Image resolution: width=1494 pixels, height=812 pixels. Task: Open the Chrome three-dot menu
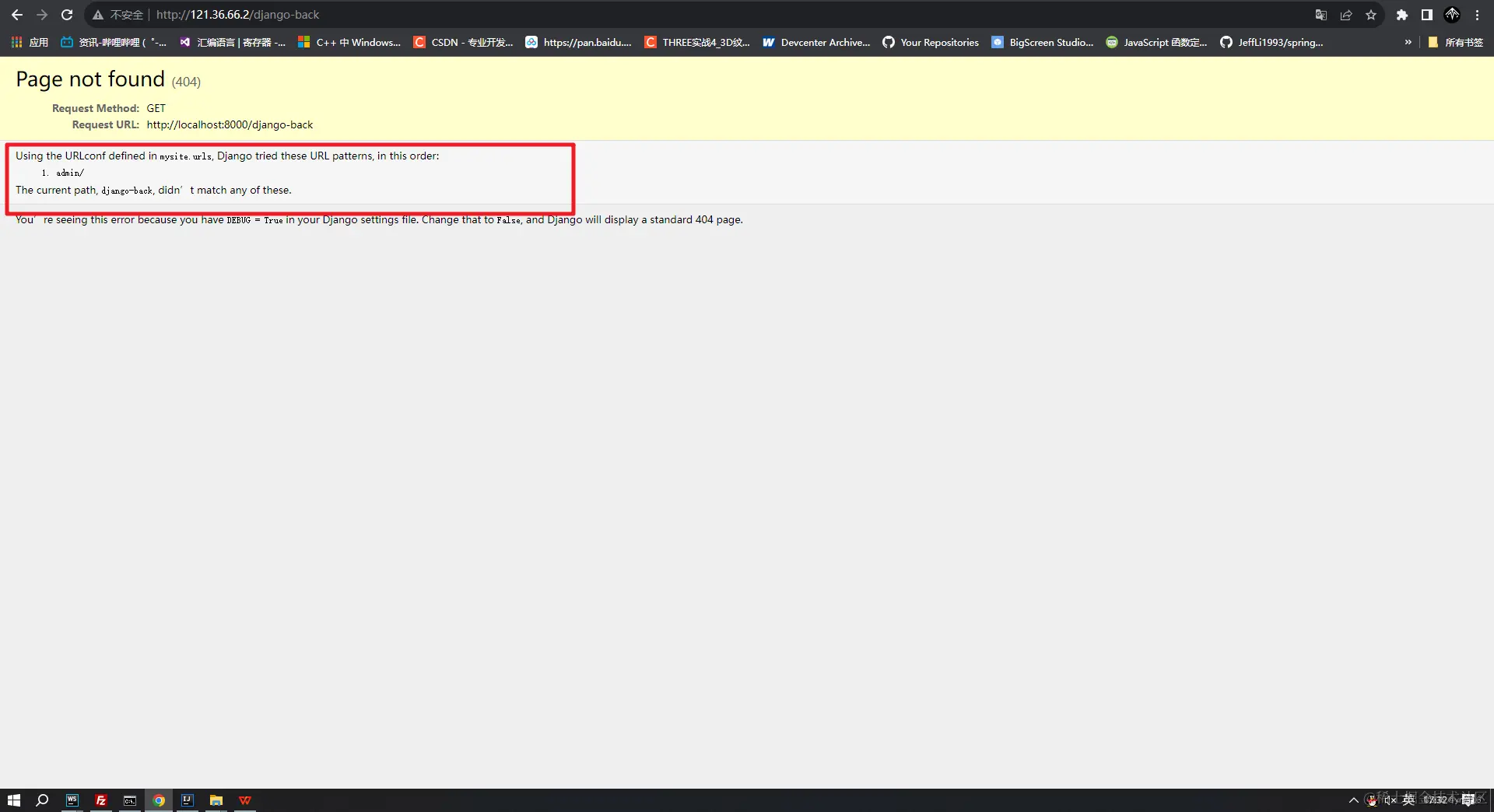(1477, 15)
